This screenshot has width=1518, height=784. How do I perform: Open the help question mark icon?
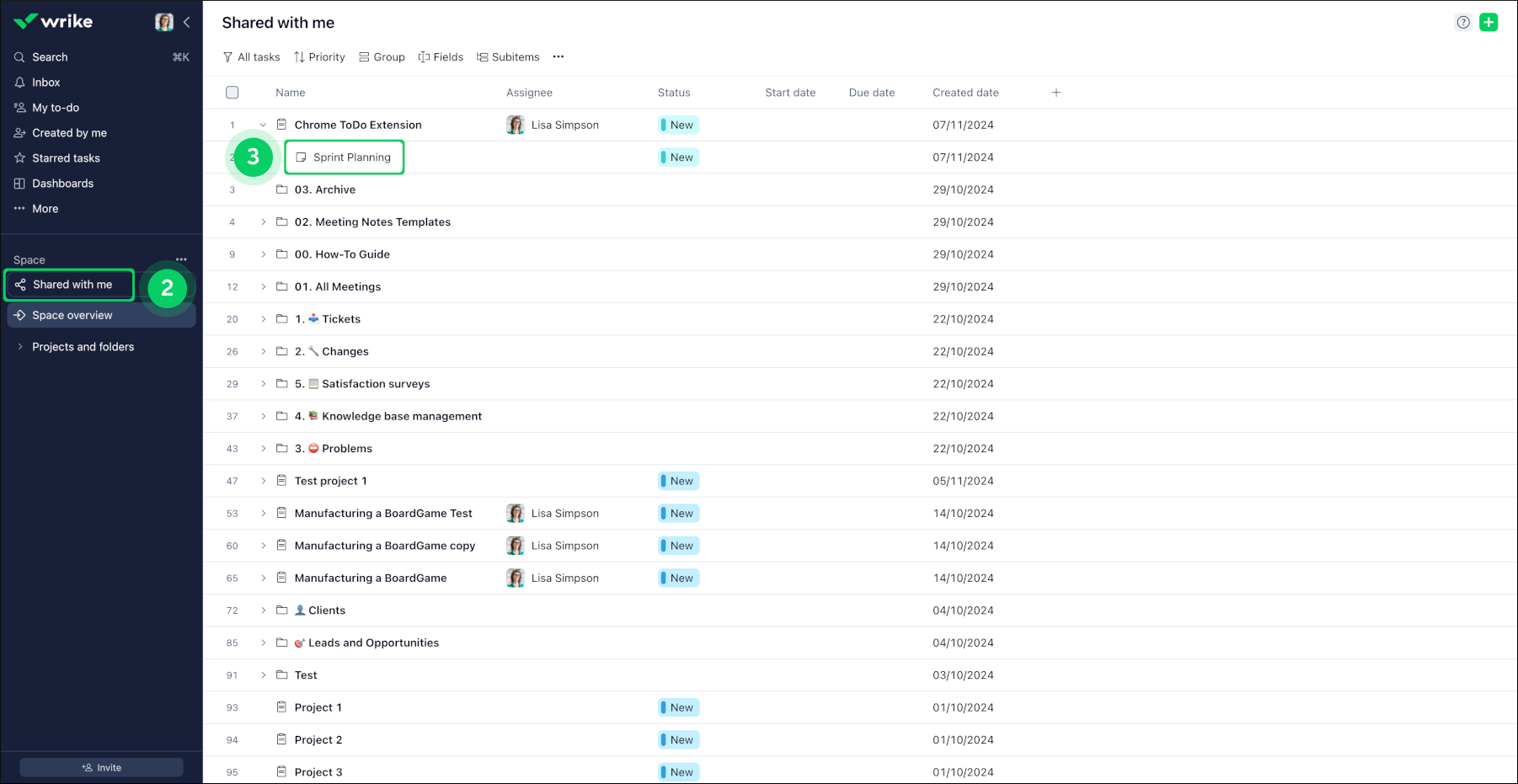(x=1463, y=23)
